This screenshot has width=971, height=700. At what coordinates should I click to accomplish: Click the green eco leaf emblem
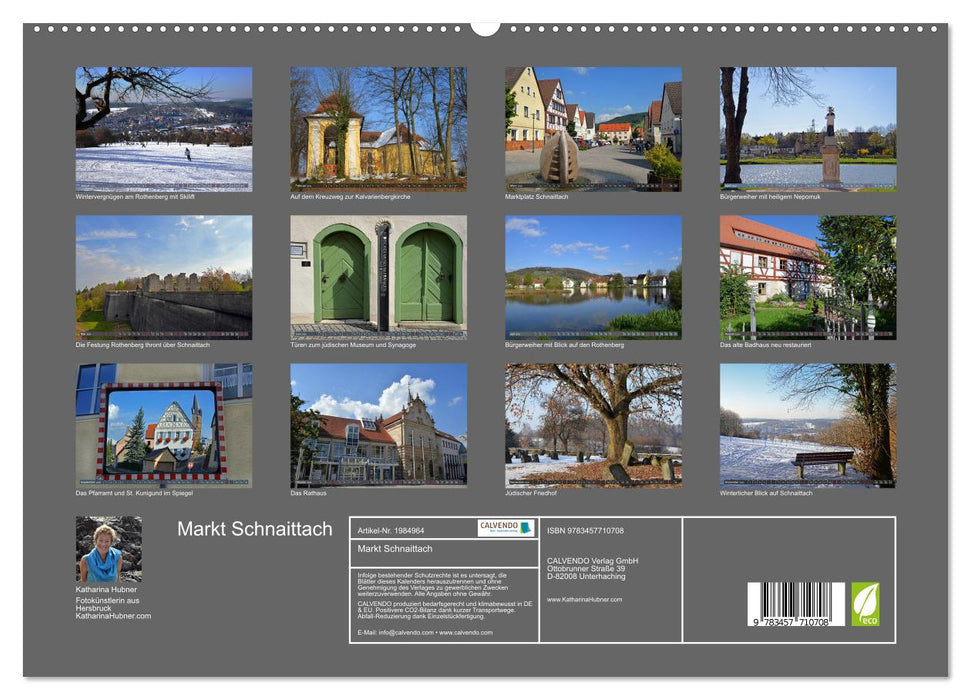(x=866, y=603)
